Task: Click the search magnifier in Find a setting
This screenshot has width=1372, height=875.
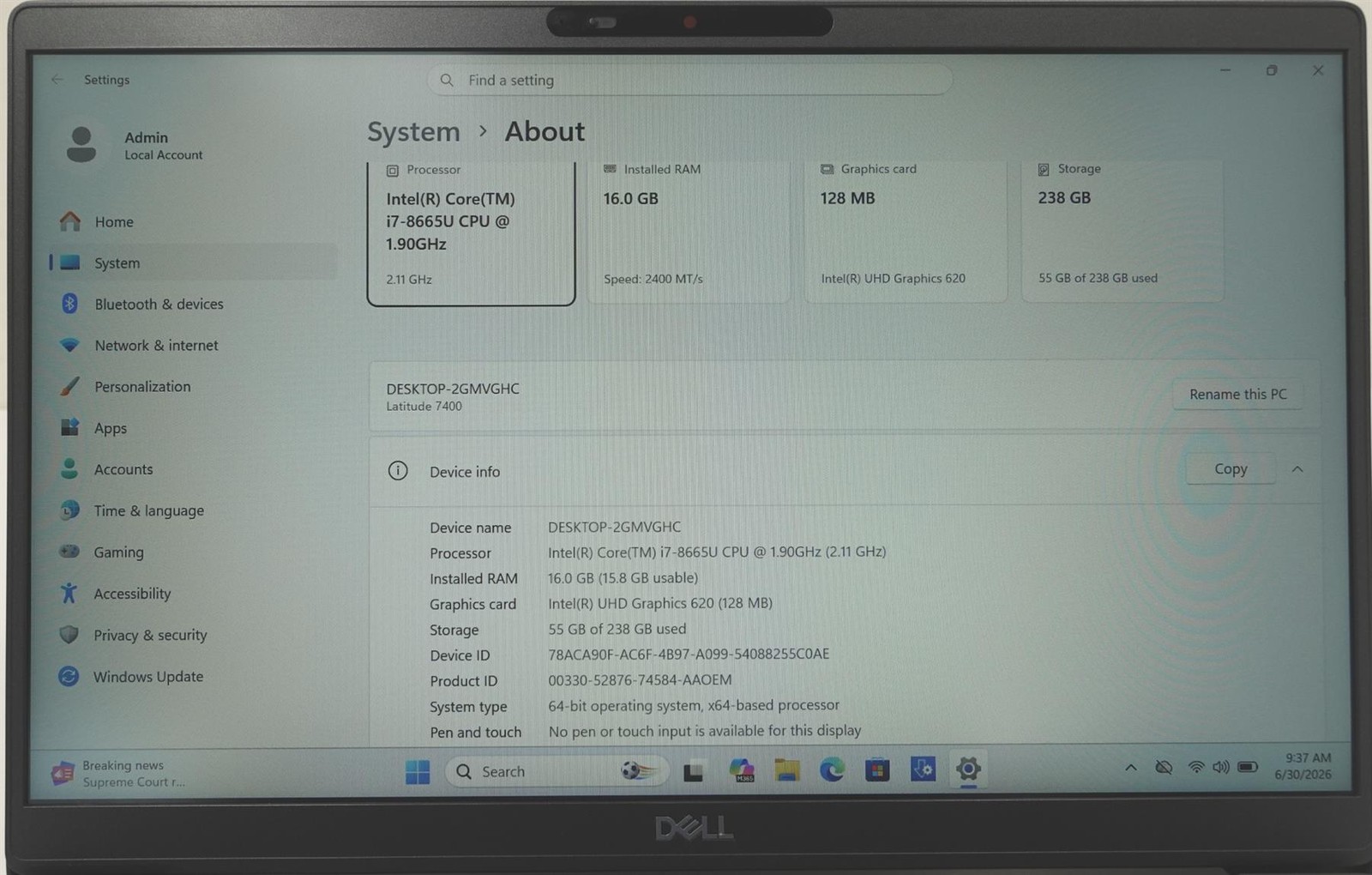Action: 447,80
